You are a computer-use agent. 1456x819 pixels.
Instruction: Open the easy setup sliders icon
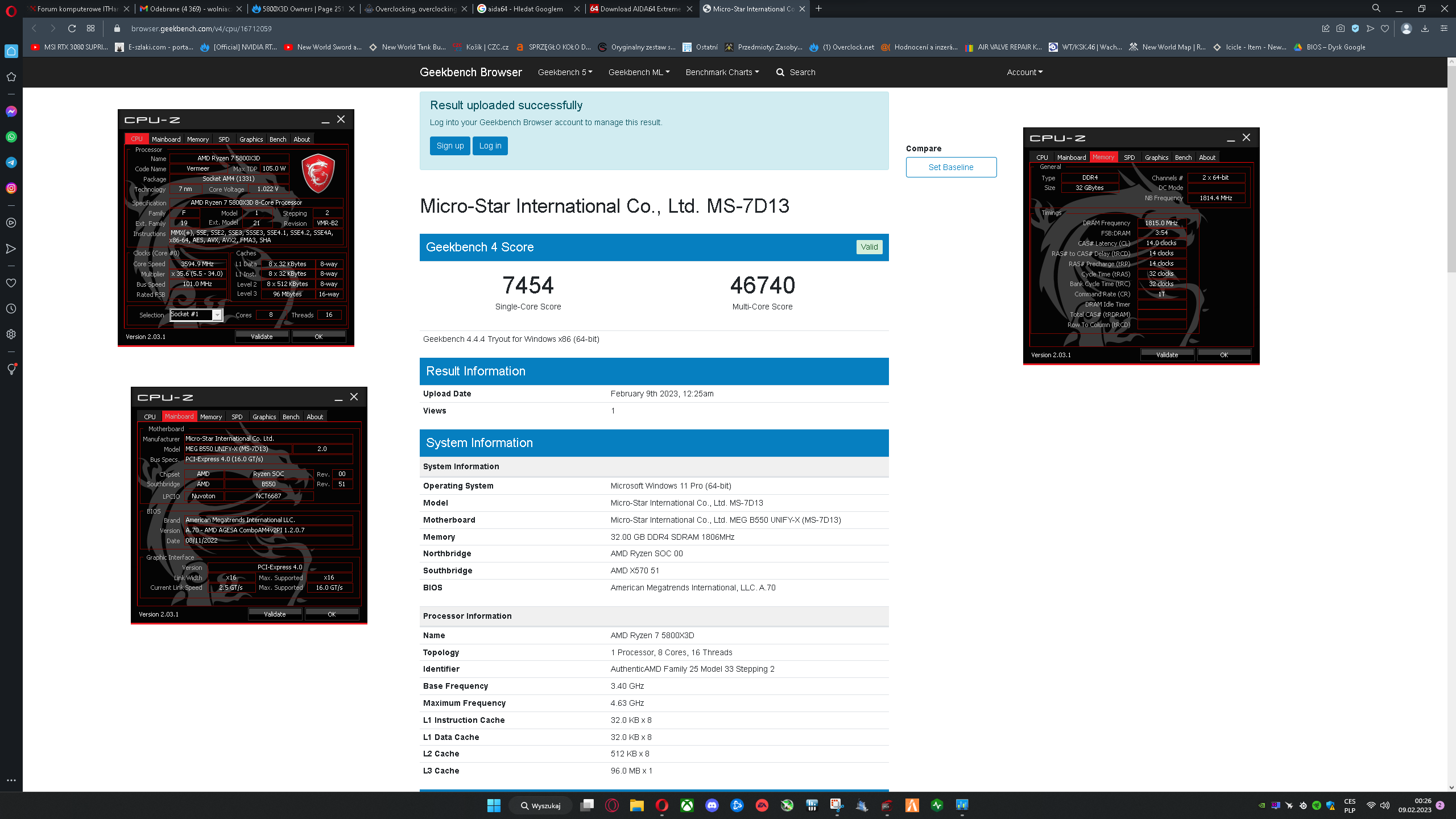pos(1443,28)
